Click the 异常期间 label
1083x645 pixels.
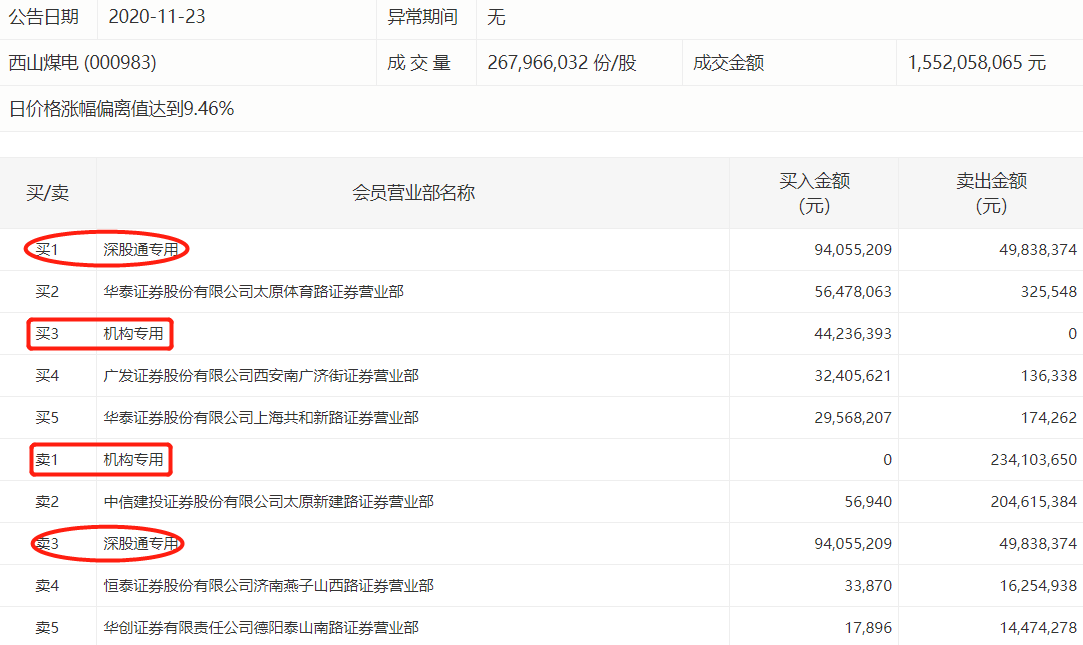coord(423,17)
